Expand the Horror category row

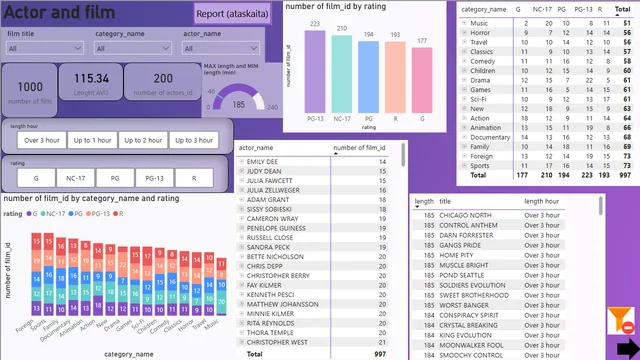click(x=464, y=33)
